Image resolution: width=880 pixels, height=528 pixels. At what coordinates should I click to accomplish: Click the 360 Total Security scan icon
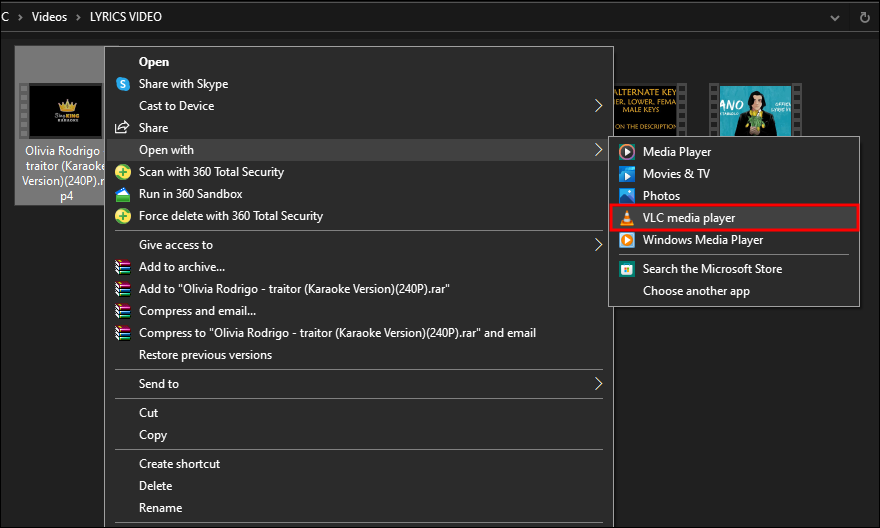point(123,172)
